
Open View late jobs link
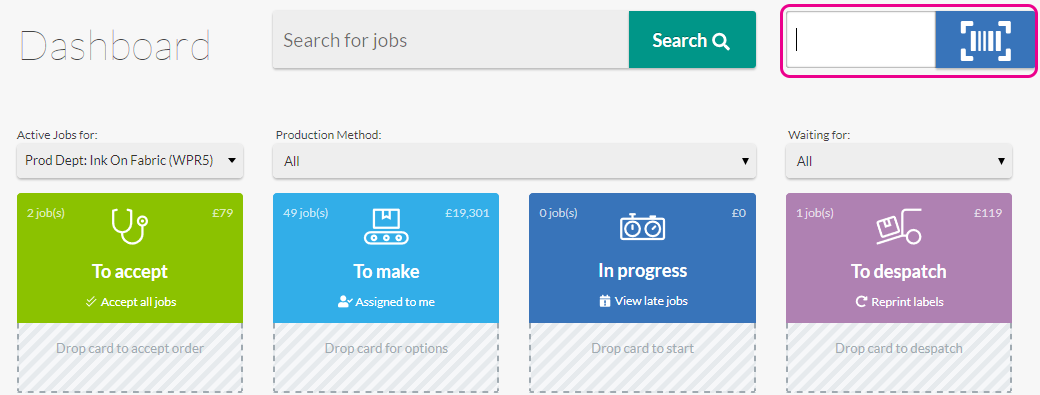[651, 301]
